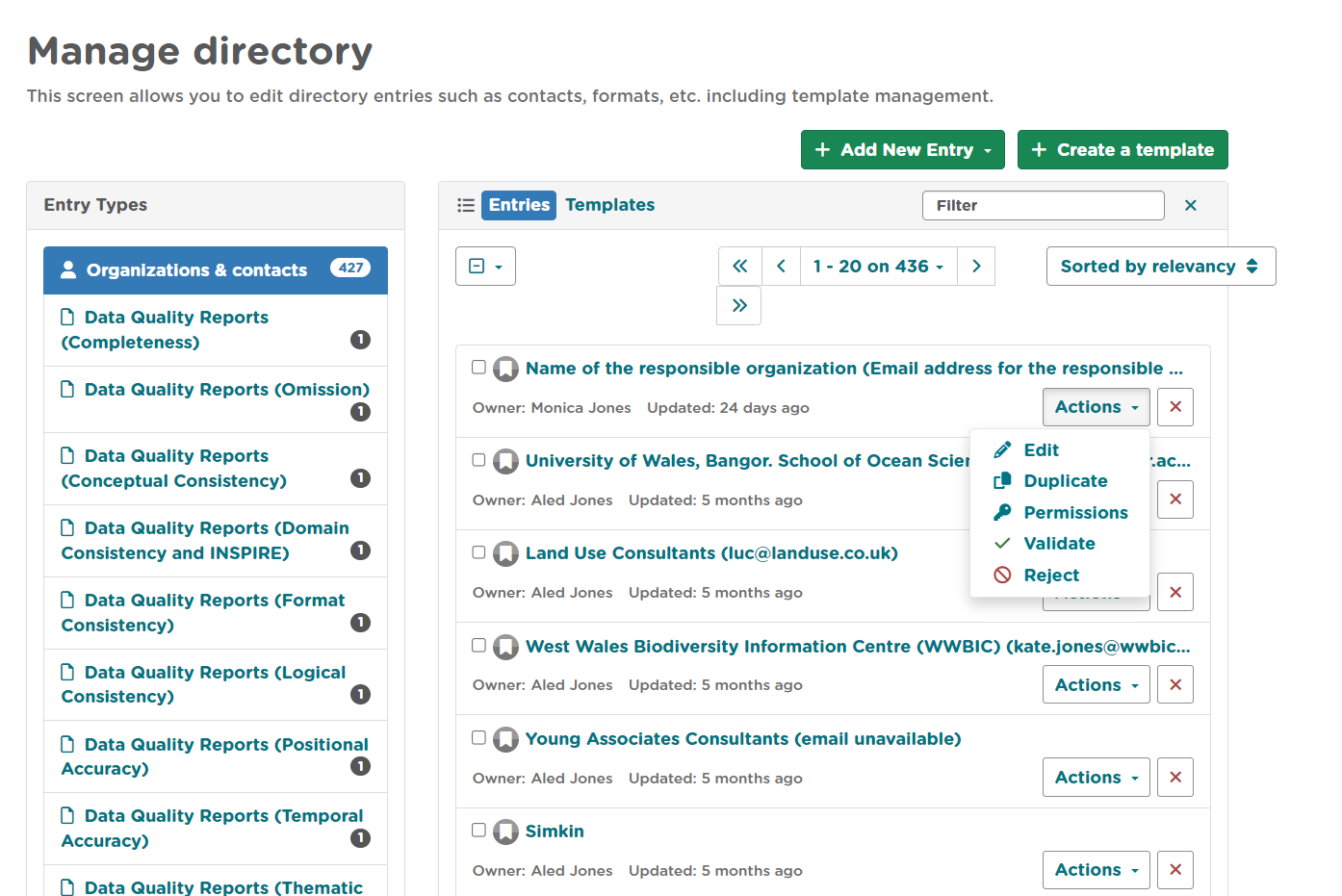Click bookmark icon beside West Wales Biodiversity Information Centre
Viewport: 1342px width, 896px height.
point(505,647)
